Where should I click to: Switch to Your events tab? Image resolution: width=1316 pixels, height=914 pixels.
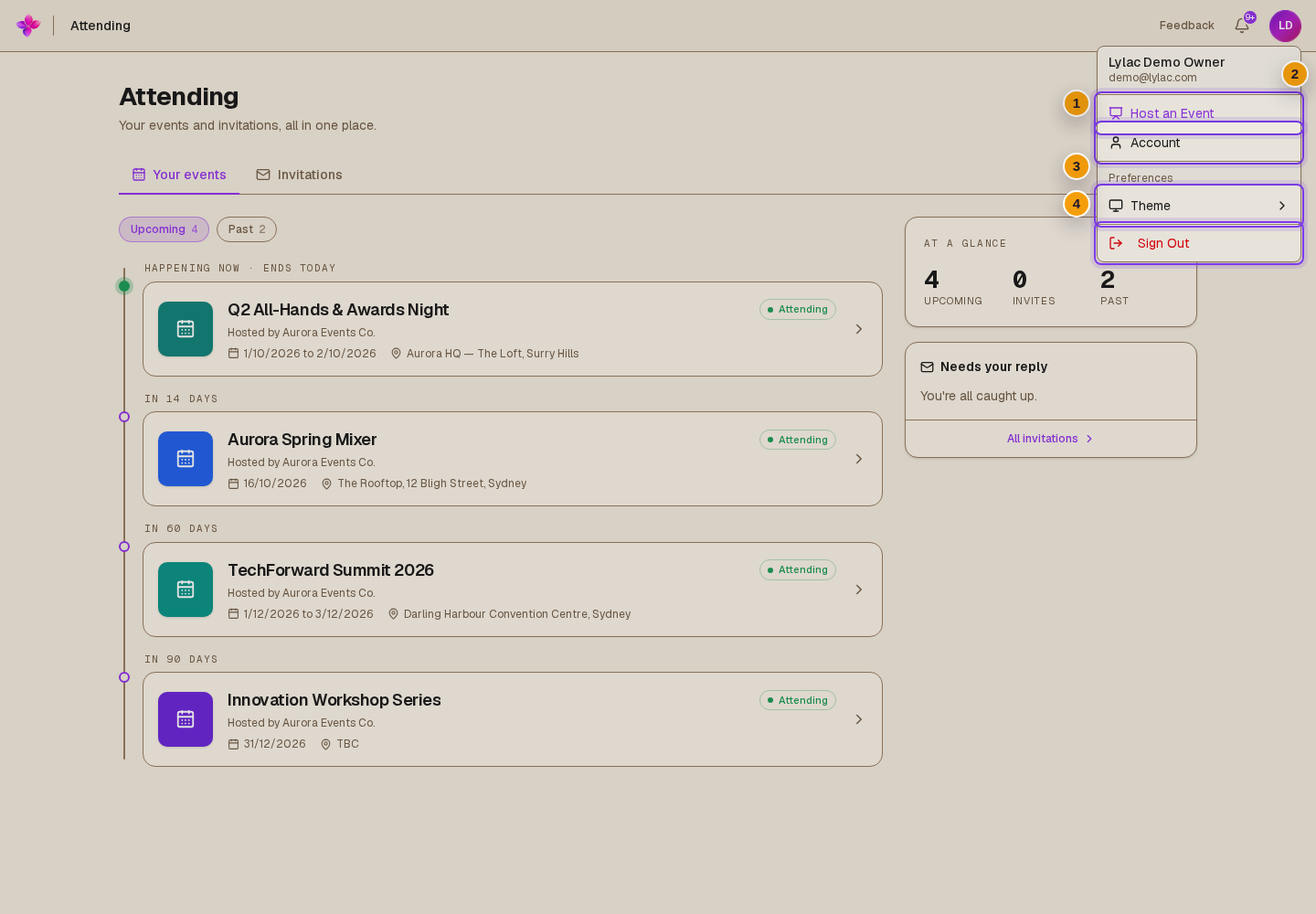179,175
